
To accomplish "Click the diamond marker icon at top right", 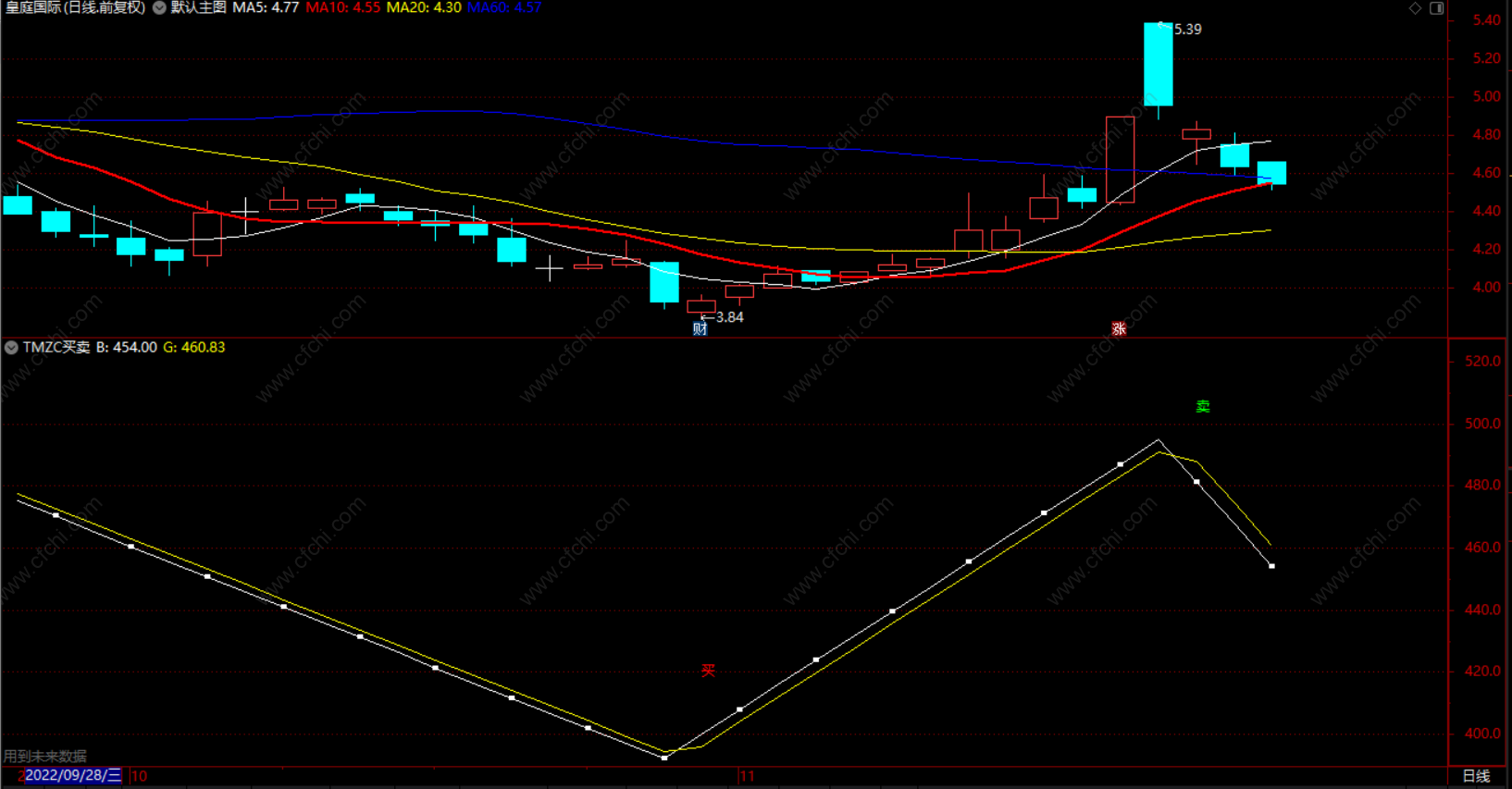I will 1415,7.
